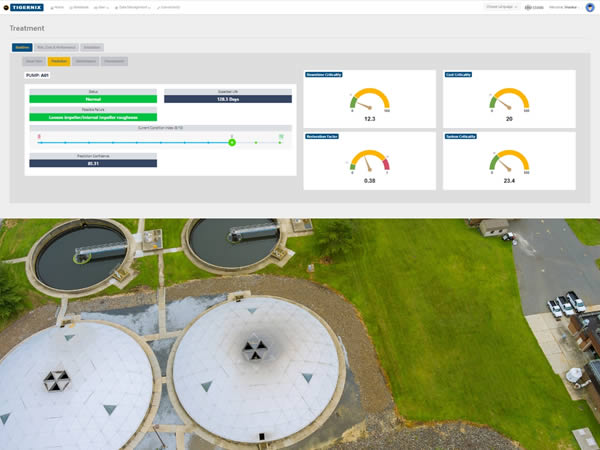Click the Downtime Criticality label
The height and width of the screenshot is (450, 600).
click(324, 75)
